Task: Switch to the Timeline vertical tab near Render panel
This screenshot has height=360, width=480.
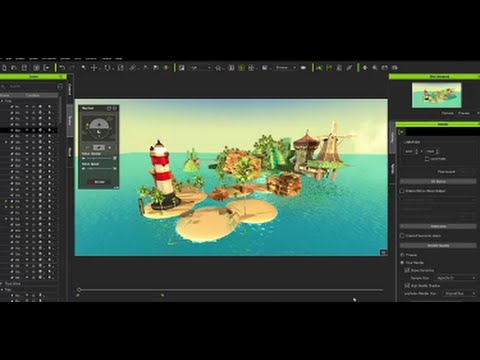Action: (393, 168)
